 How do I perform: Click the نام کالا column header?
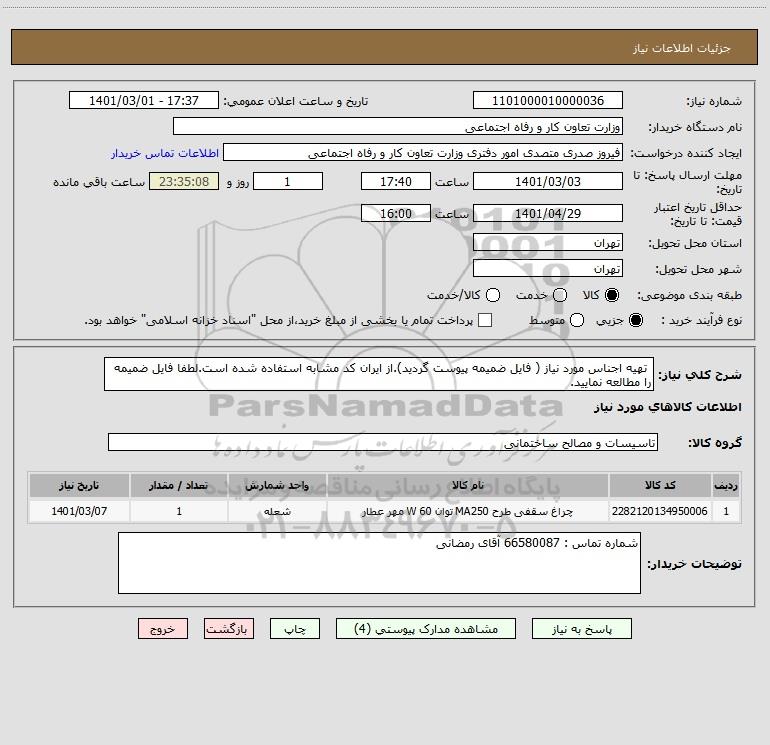[468, 485]
